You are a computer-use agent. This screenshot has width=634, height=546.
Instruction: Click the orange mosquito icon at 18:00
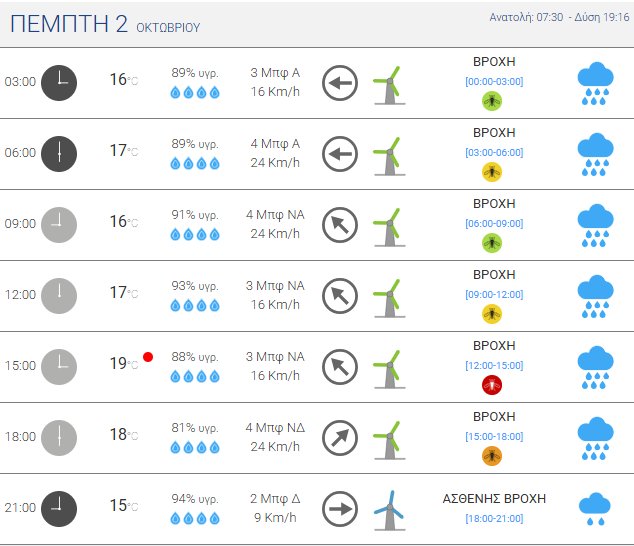(x=492, y=456)
